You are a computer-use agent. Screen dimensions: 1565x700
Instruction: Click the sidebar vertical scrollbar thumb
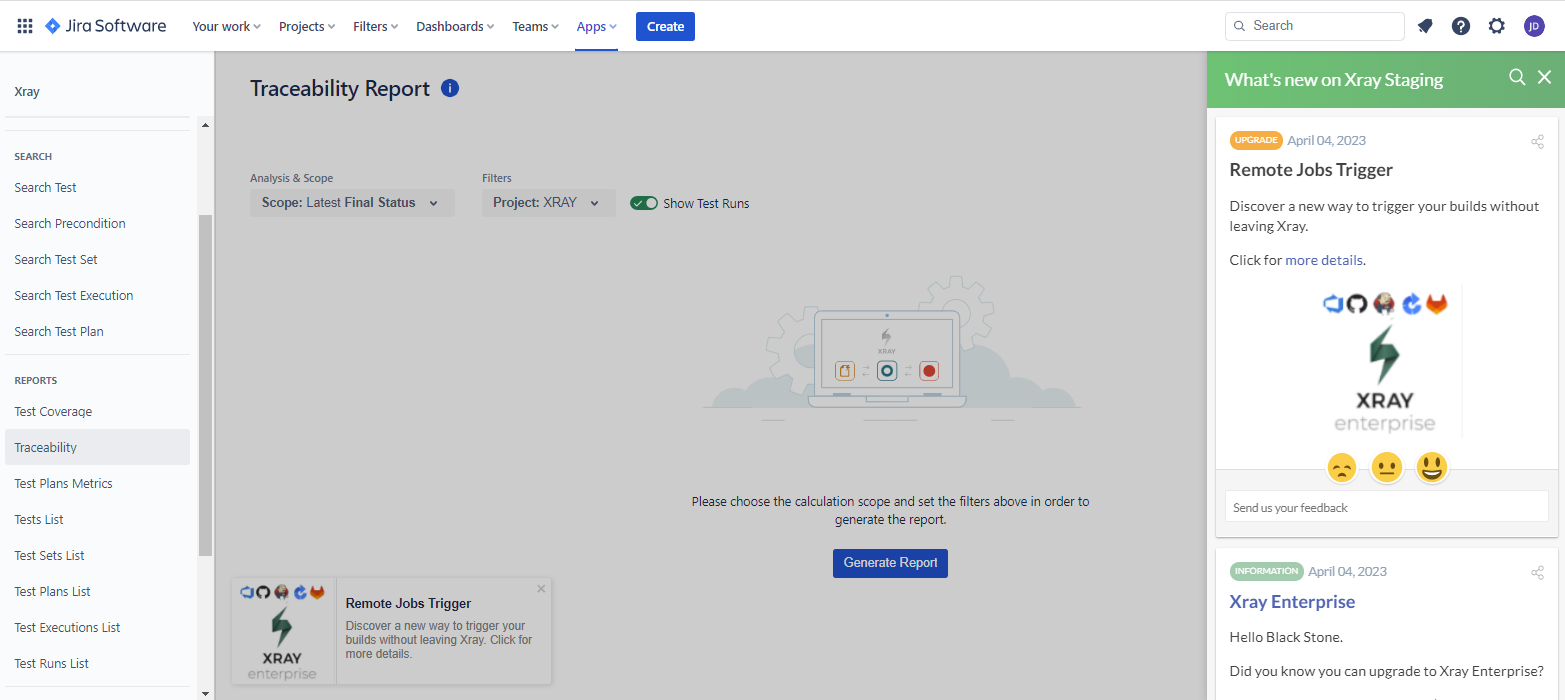206,385
